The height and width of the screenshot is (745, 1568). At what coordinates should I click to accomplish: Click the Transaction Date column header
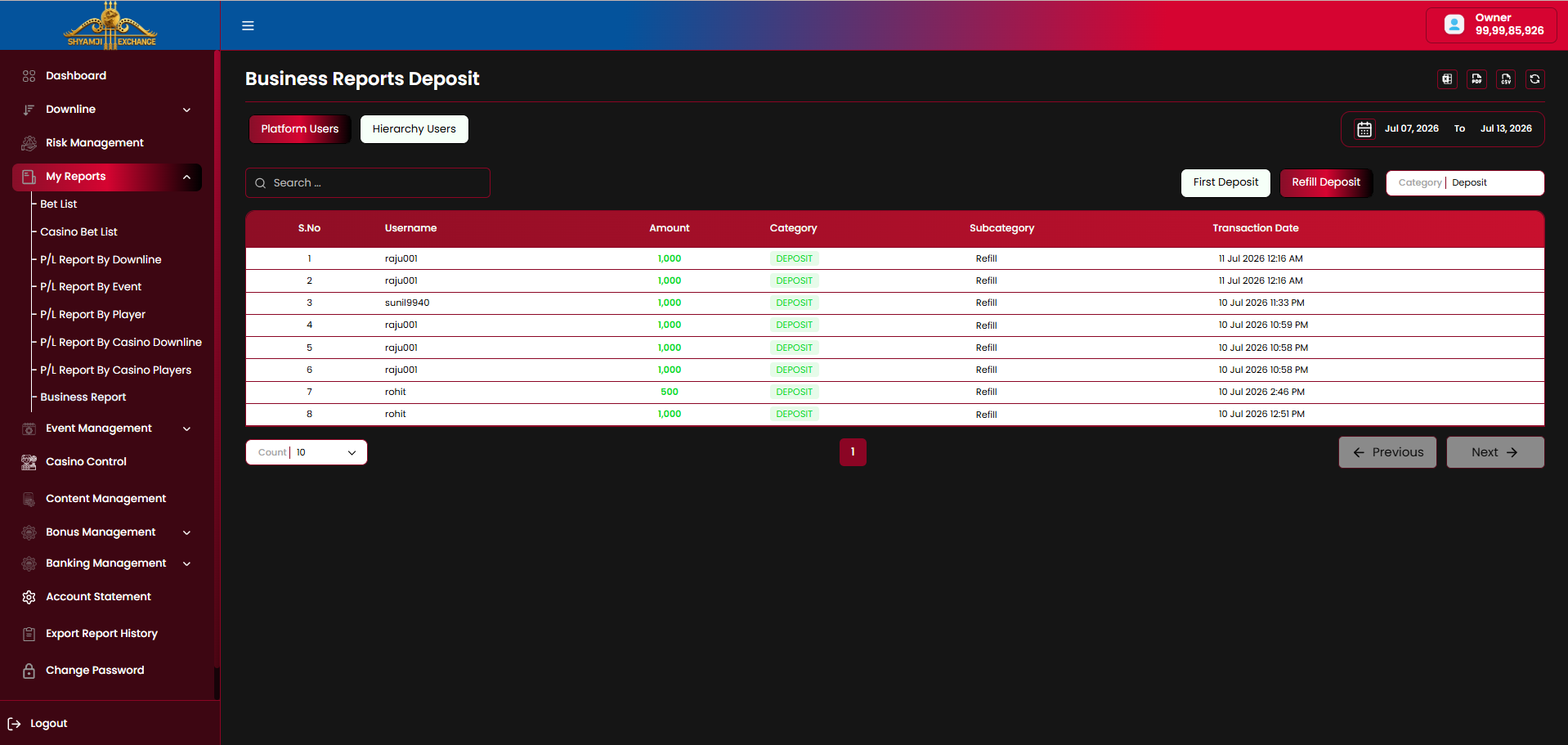(1255, 228)
